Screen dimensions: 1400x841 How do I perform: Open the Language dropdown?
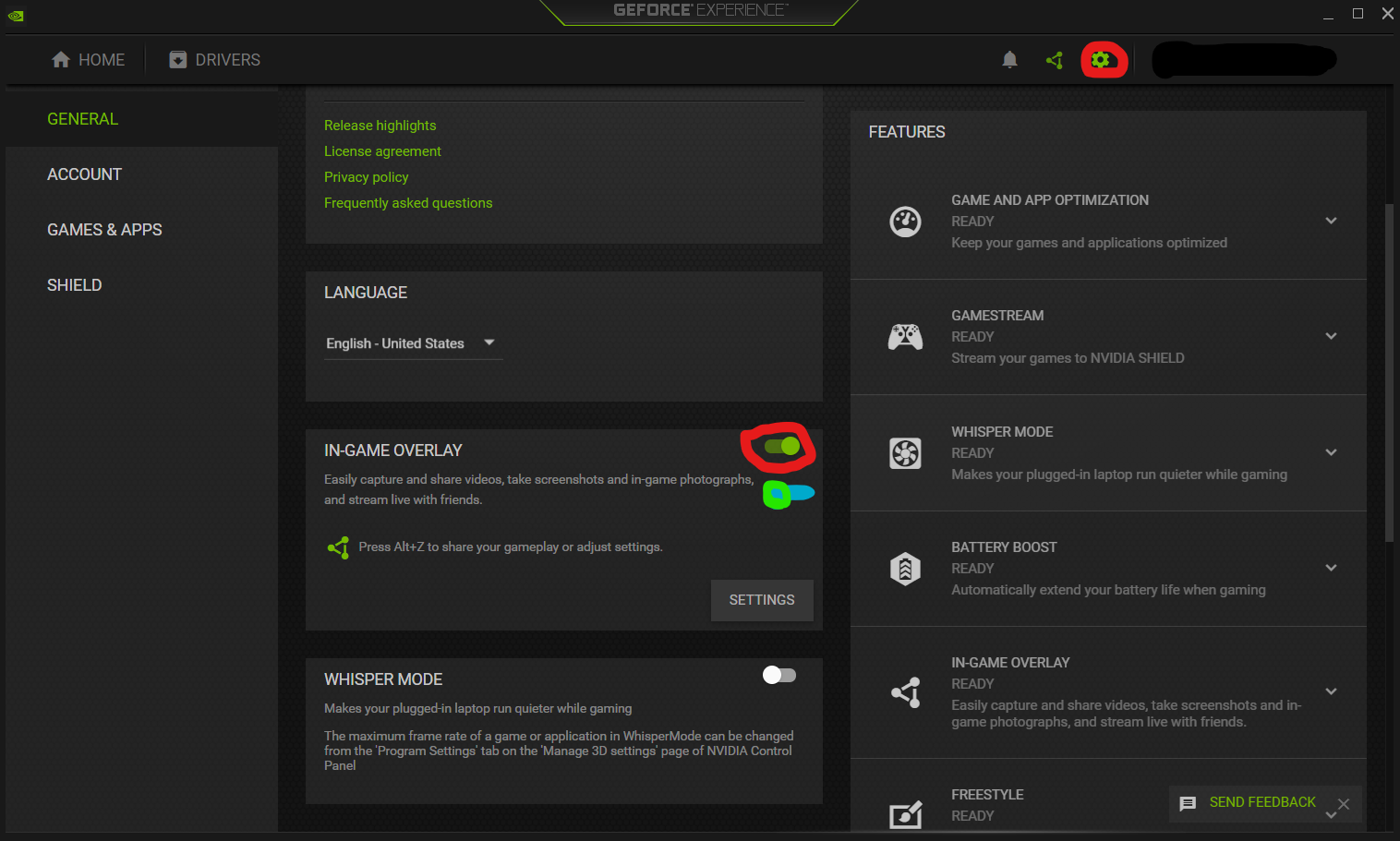(413, 343)
